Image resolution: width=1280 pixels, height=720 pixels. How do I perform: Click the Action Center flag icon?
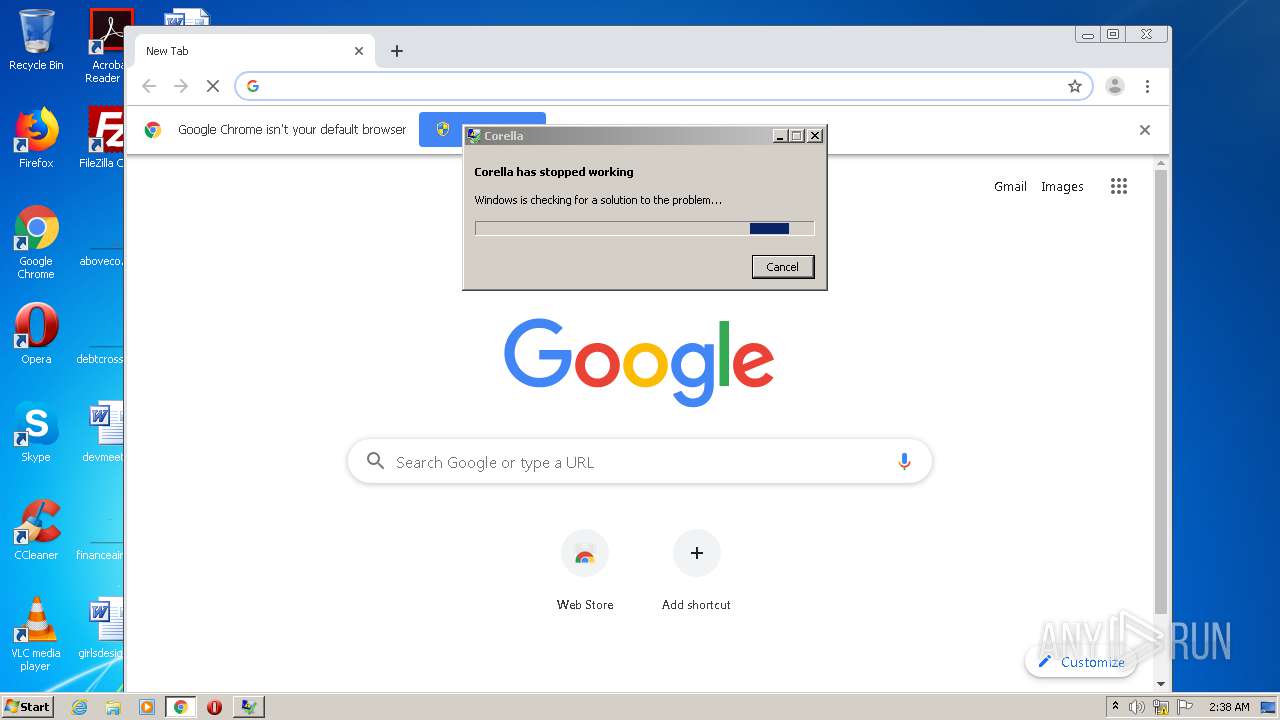pyautogui.click(x=1185, y=707)
